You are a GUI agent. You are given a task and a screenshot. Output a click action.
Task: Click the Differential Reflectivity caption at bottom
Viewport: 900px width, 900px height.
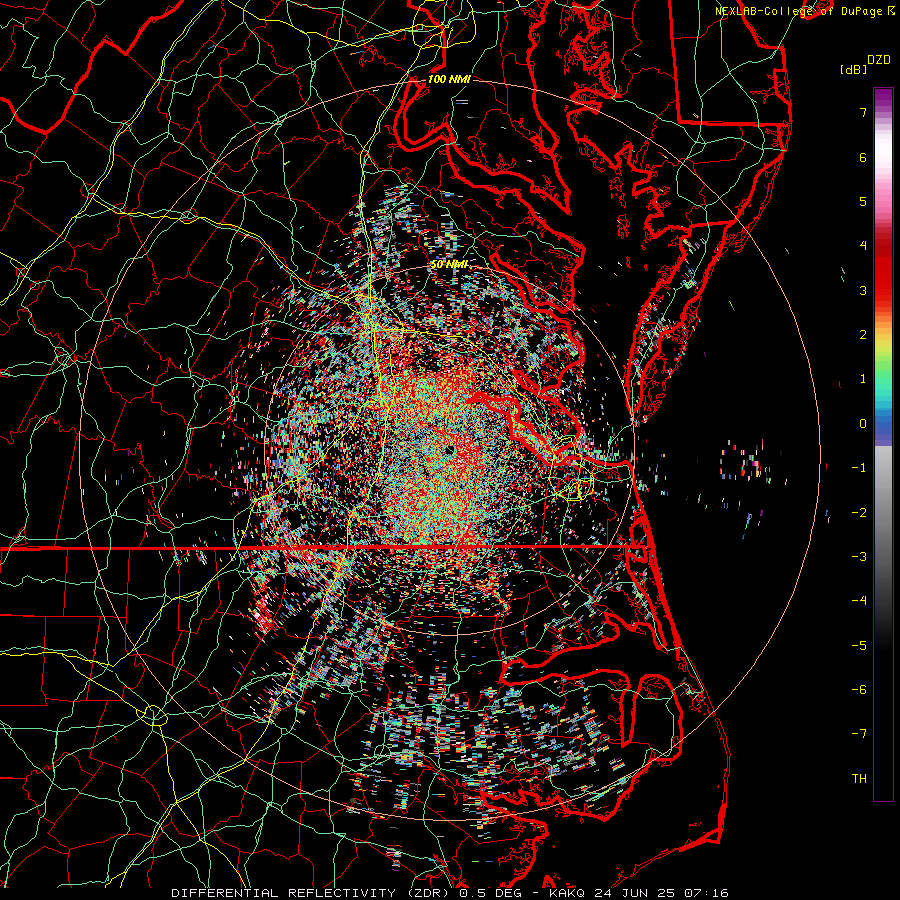[450, 893]
